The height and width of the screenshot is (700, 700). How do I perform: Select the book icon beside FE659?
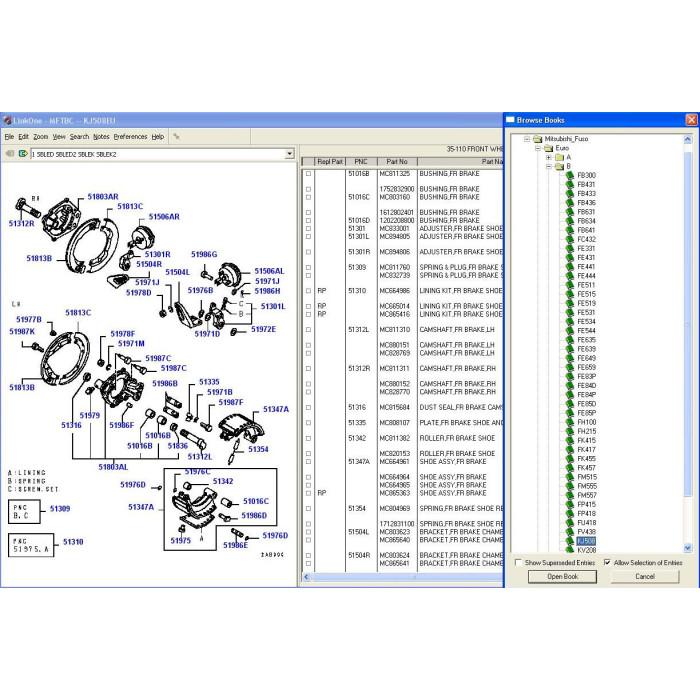tap(569, 367)
